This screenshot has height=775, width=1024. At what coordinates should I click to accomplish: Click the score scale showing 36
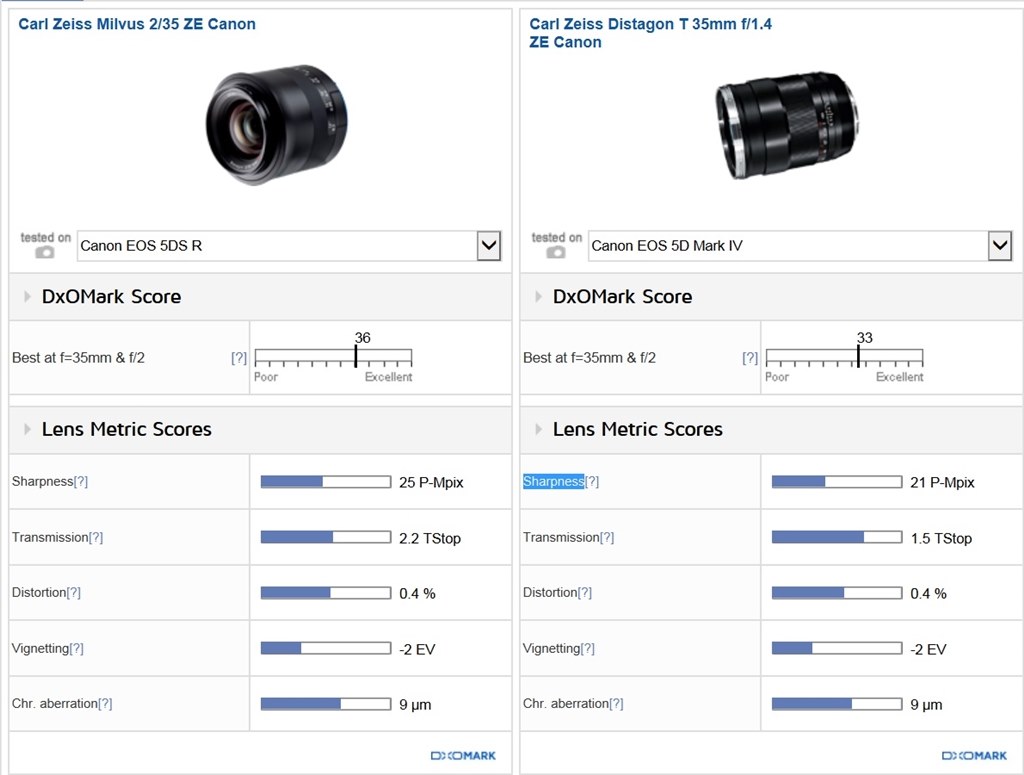tap(333, 356)
